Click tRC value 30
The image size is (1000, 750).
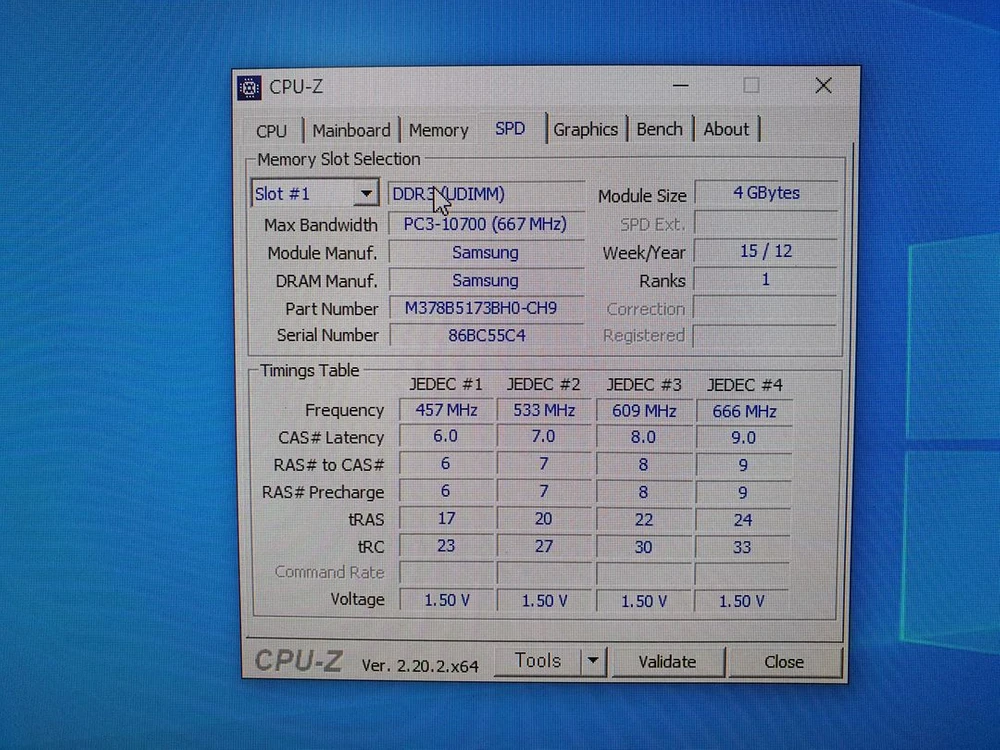(643, 547)
